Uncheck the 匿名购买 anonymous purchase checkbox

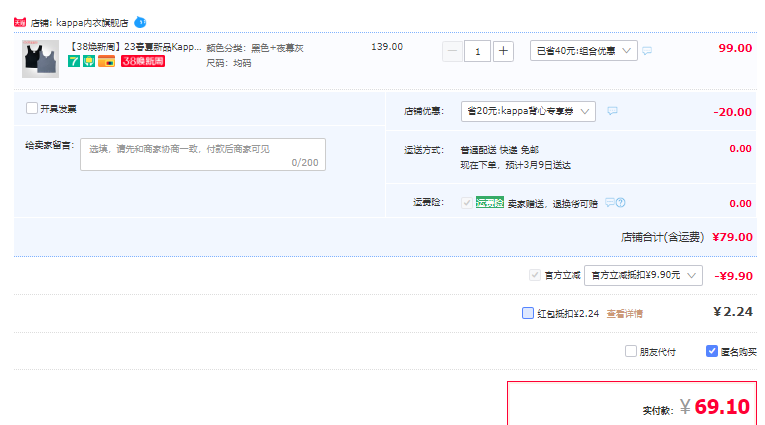712,351
